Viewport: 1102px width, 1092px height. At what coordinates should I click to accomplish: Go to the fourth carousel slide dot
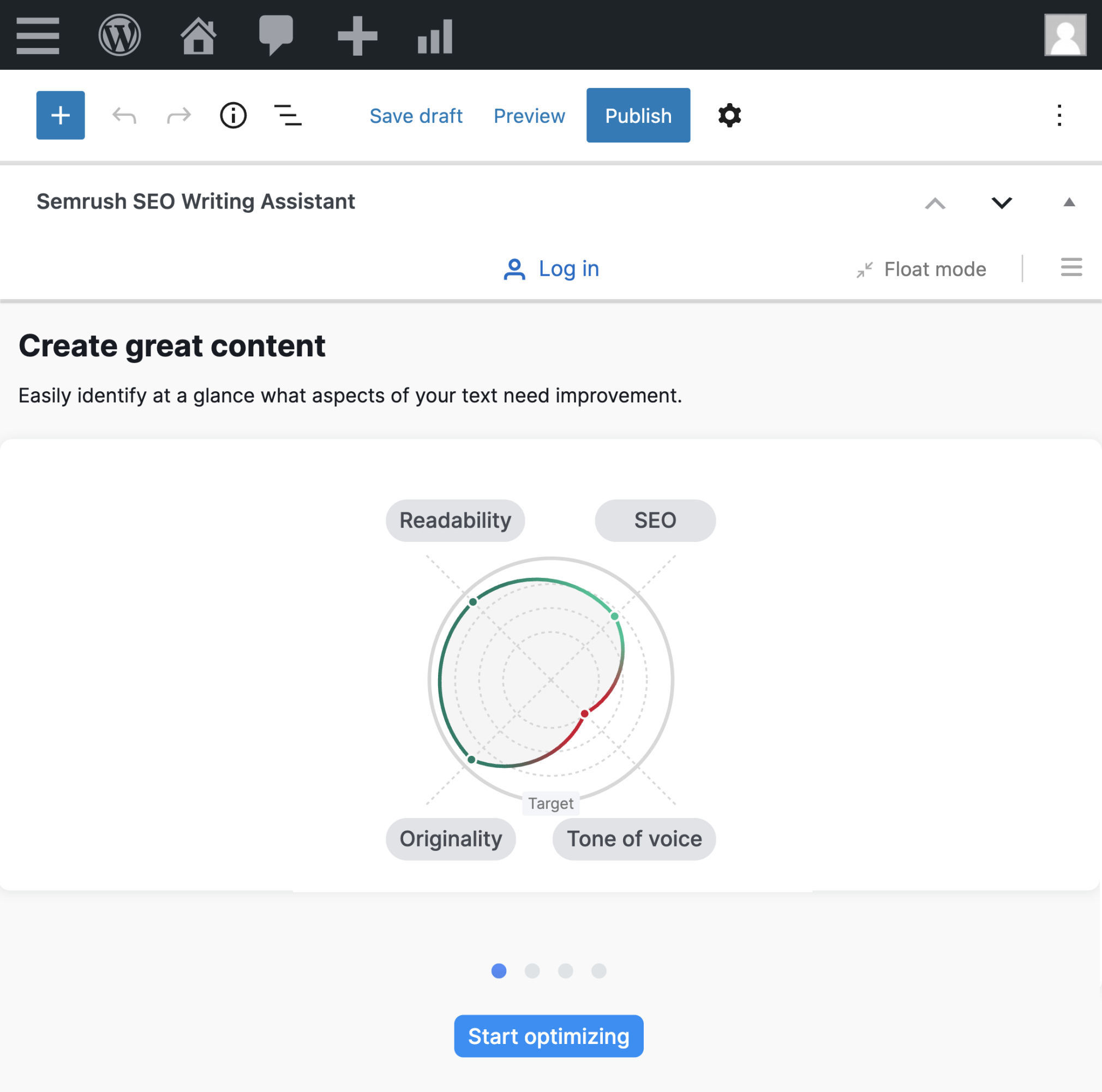(x=599, y=970)
